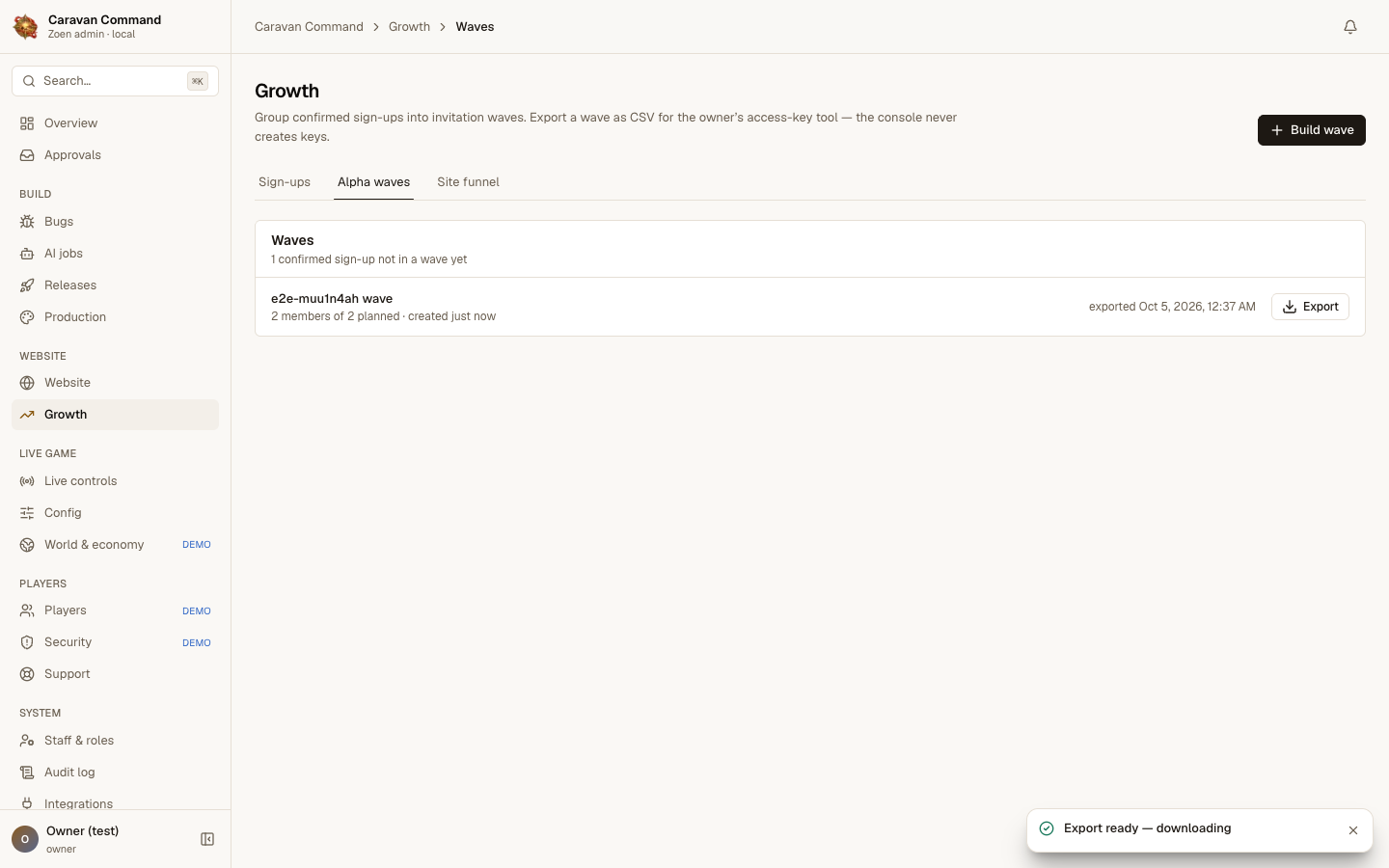Switch to the Site funnel tab
The width and height of the screenshot is (1389, 868).
click(x=468, y=182)
